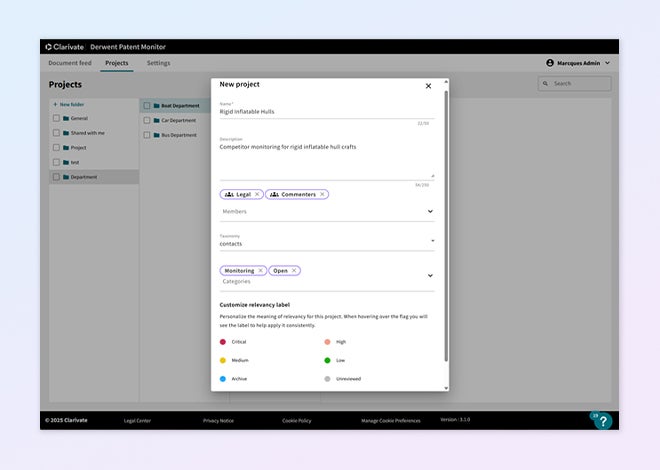Tick the Boat Department checkbox
660x470 pixels.
point(146,105)
